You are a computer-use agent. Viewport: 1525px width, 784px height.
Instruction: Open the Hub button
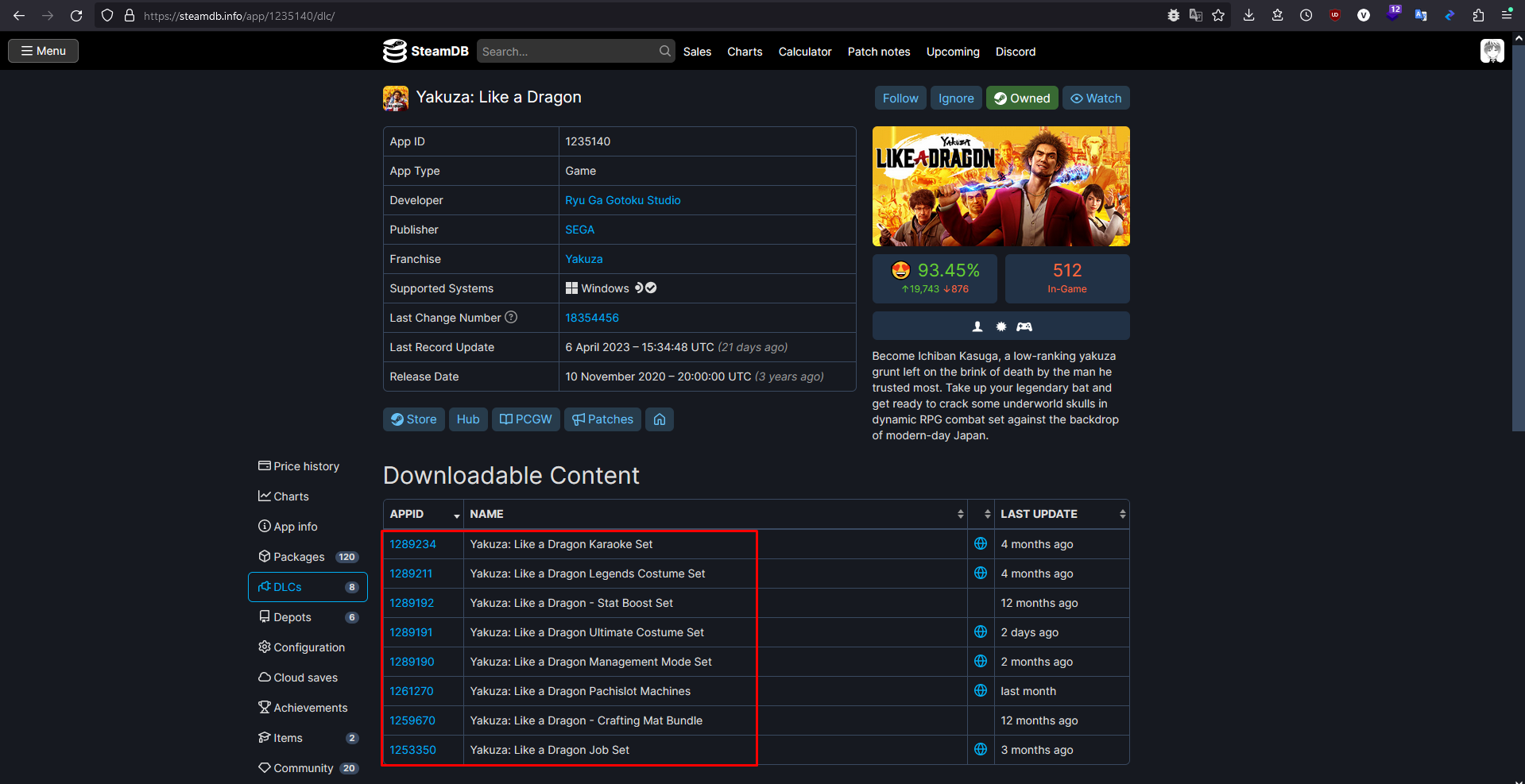tap(468, 419)
